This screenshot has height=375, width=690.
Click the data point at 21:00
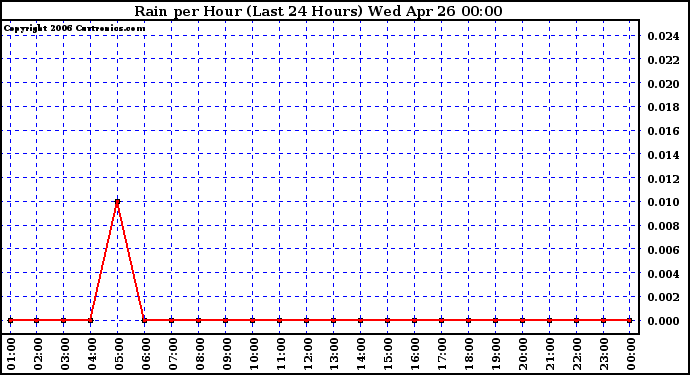coord(549,320)
